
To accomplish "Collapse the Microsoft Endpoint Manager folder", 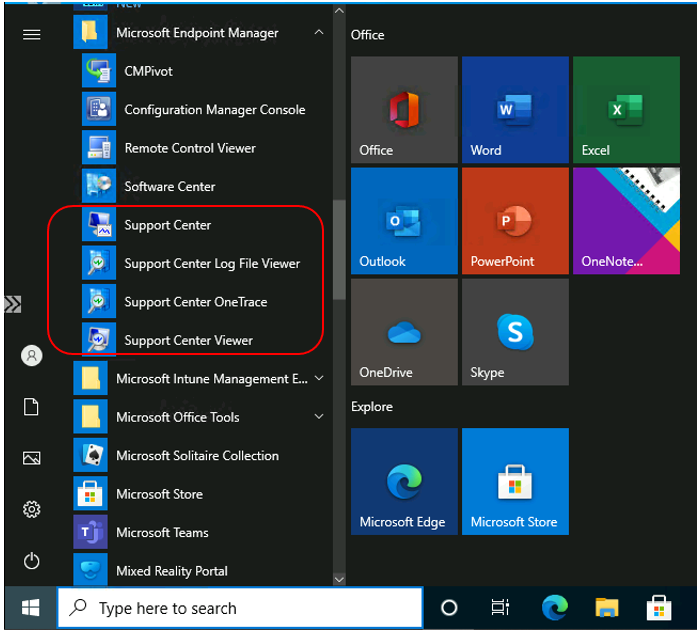I will pyautogui.click(x=319, y=33).
